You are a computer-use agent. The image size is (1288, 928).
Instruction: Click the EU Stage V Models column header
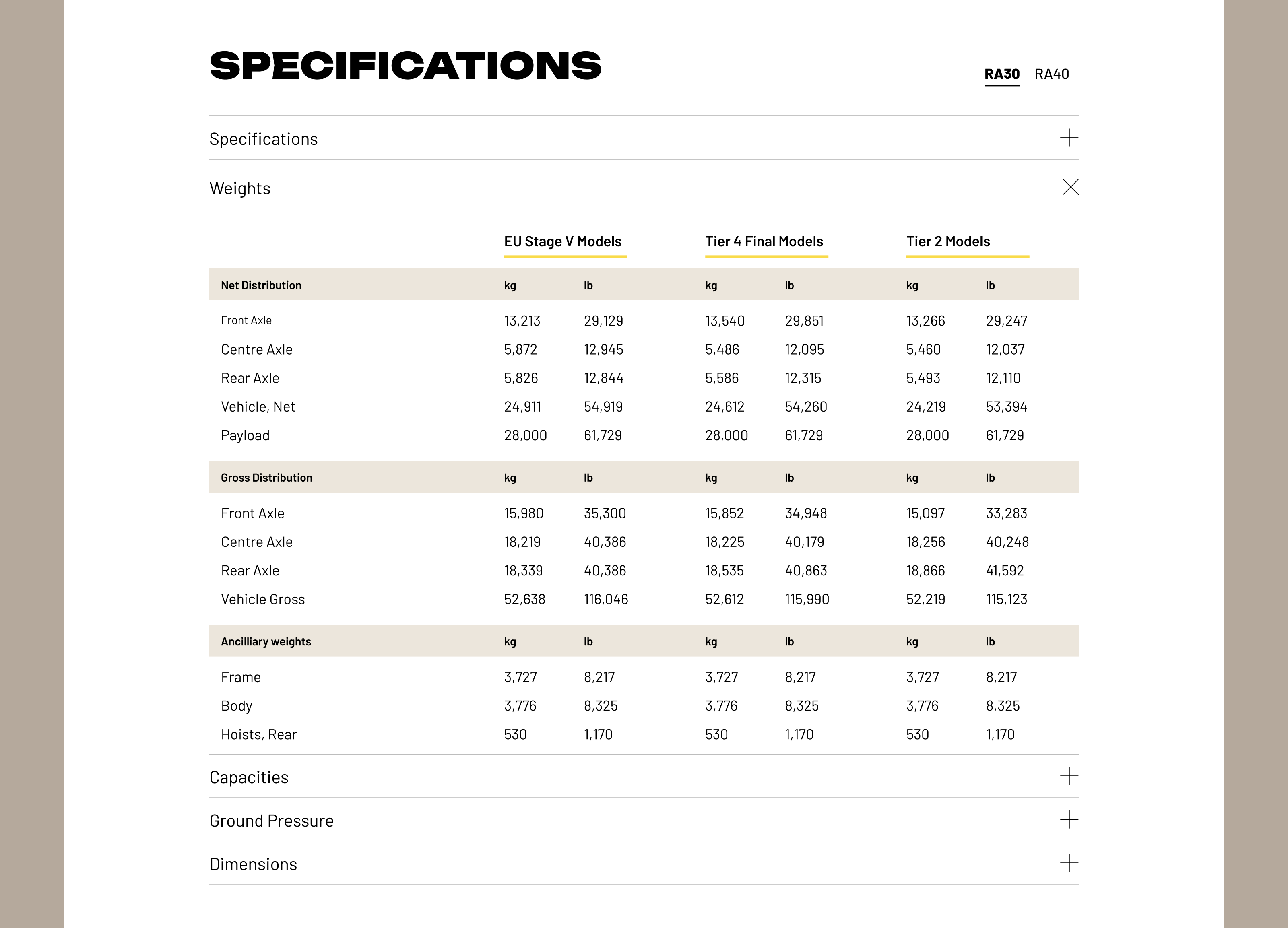click(x=563, y=242)
